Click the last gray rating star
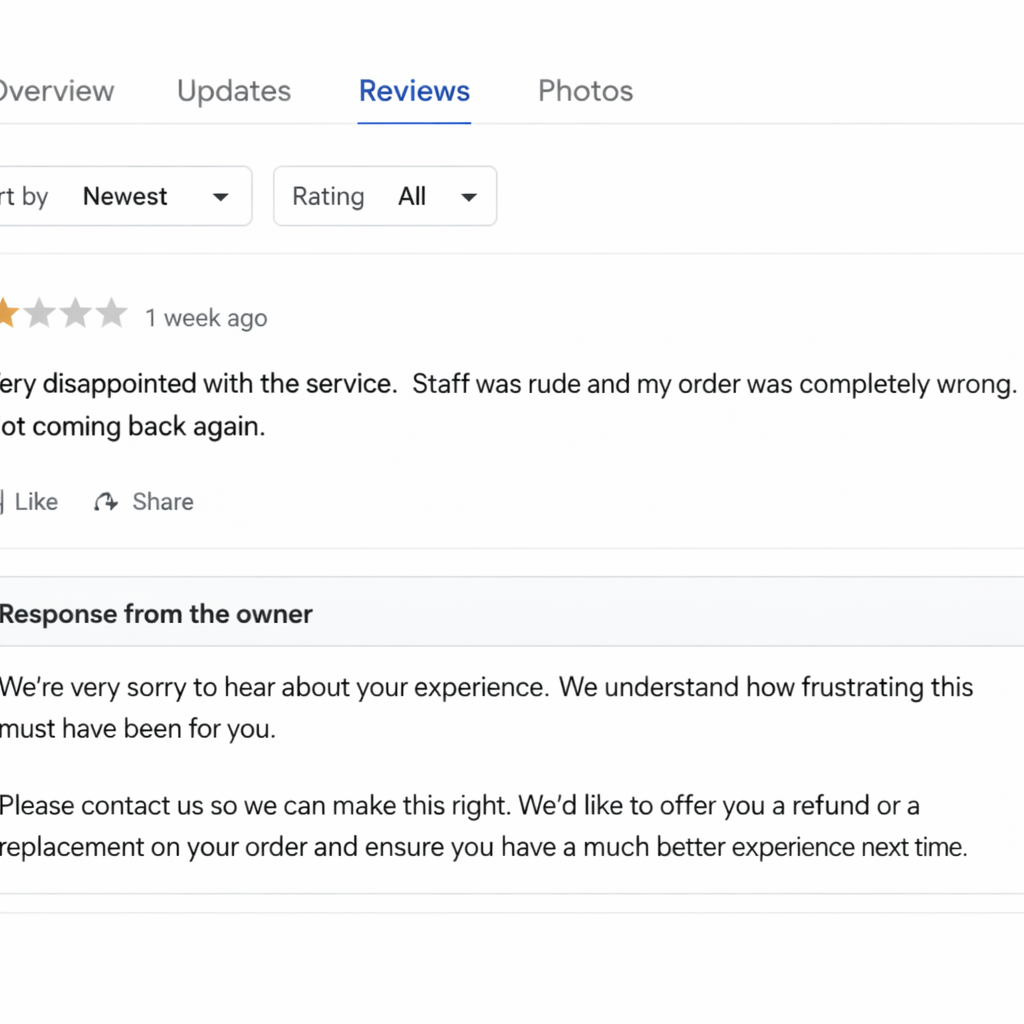Image resolution: width=1024 pixels, height=1024 pixels. coord(111,314)
